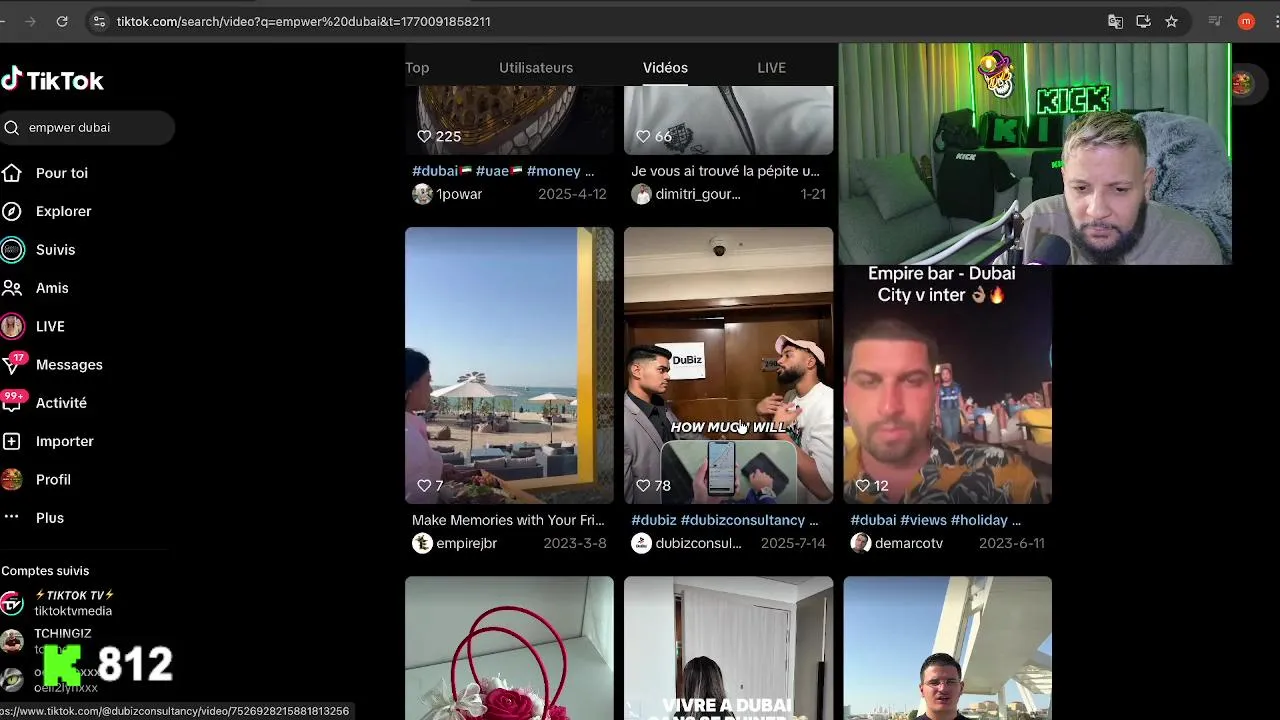Open the Explorer compass icon

(12, 211)
